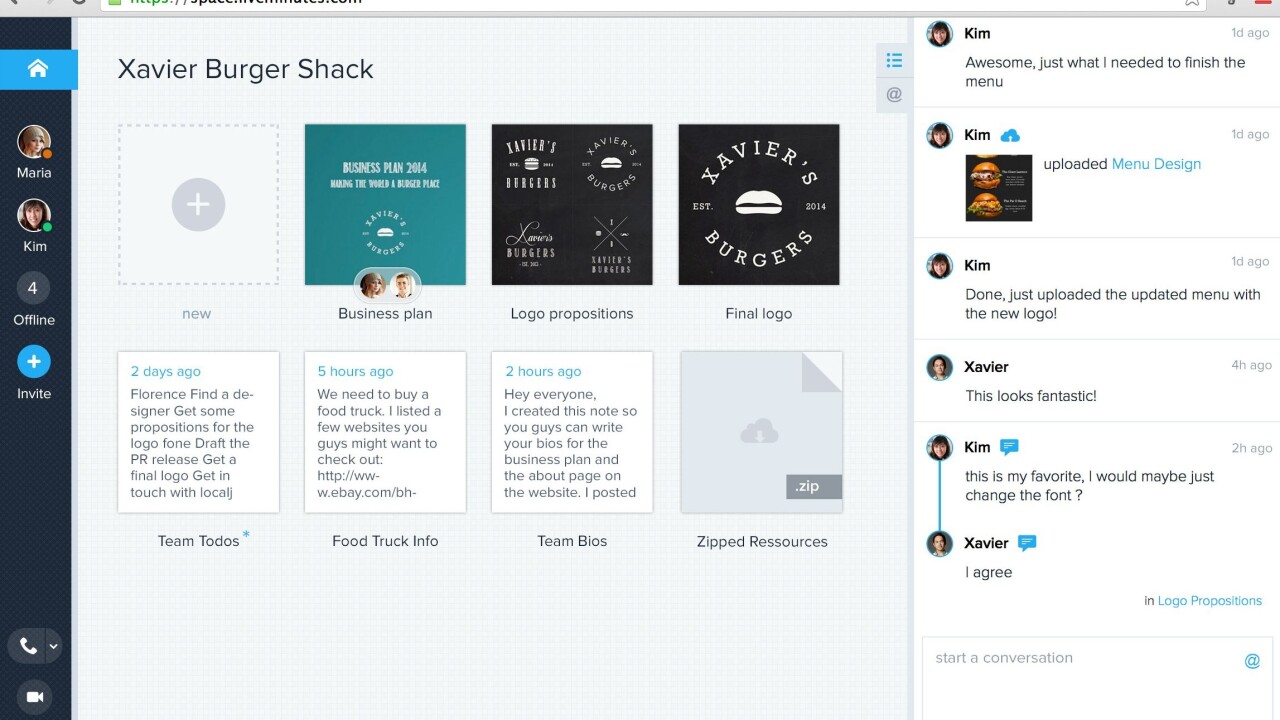
Task: Switch to the activity list view icon
Action: tap(894, 61)
